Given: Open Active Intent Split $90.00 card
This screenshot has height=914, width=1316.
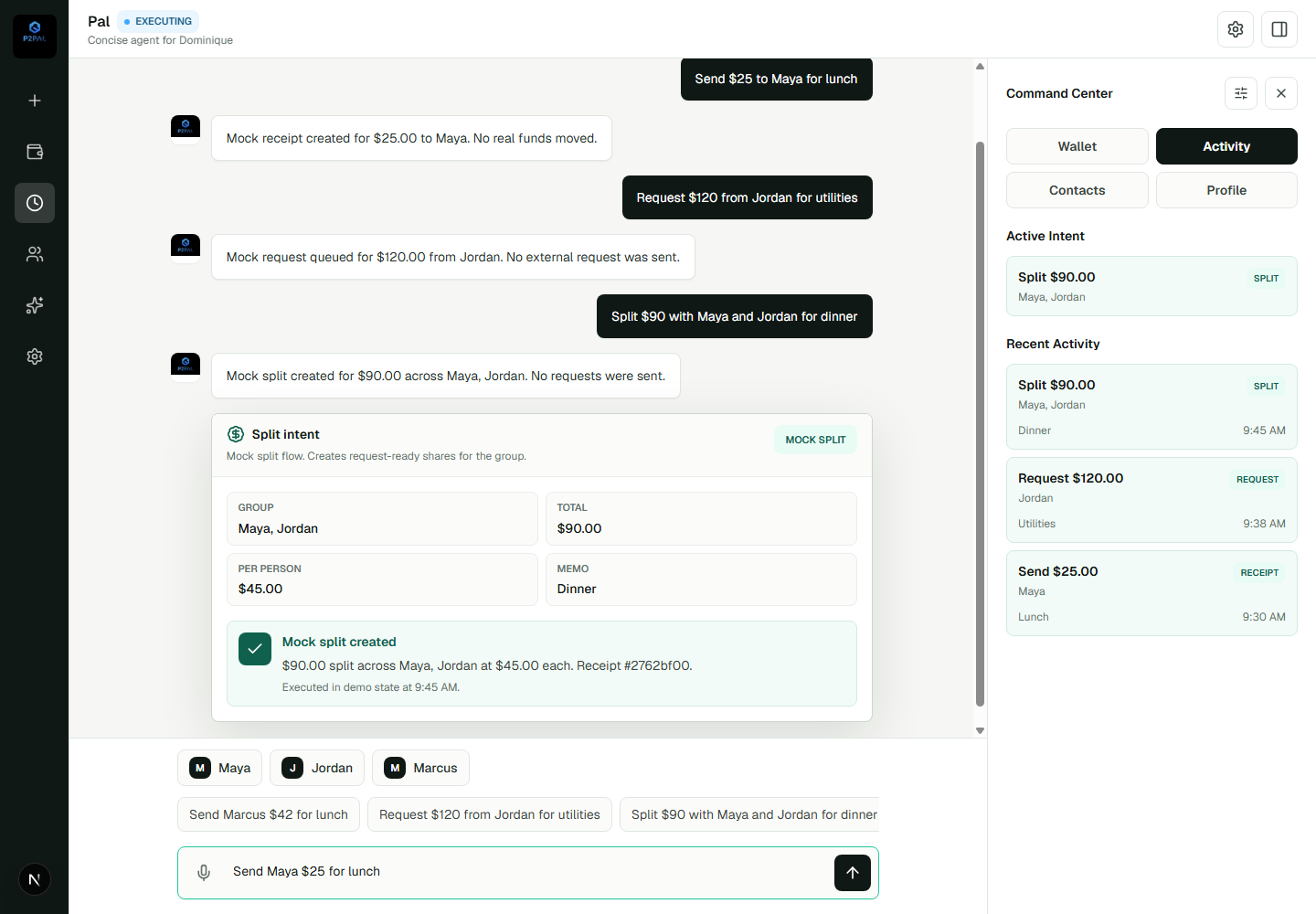Looking at the screenshot, I should point(1151,286).
